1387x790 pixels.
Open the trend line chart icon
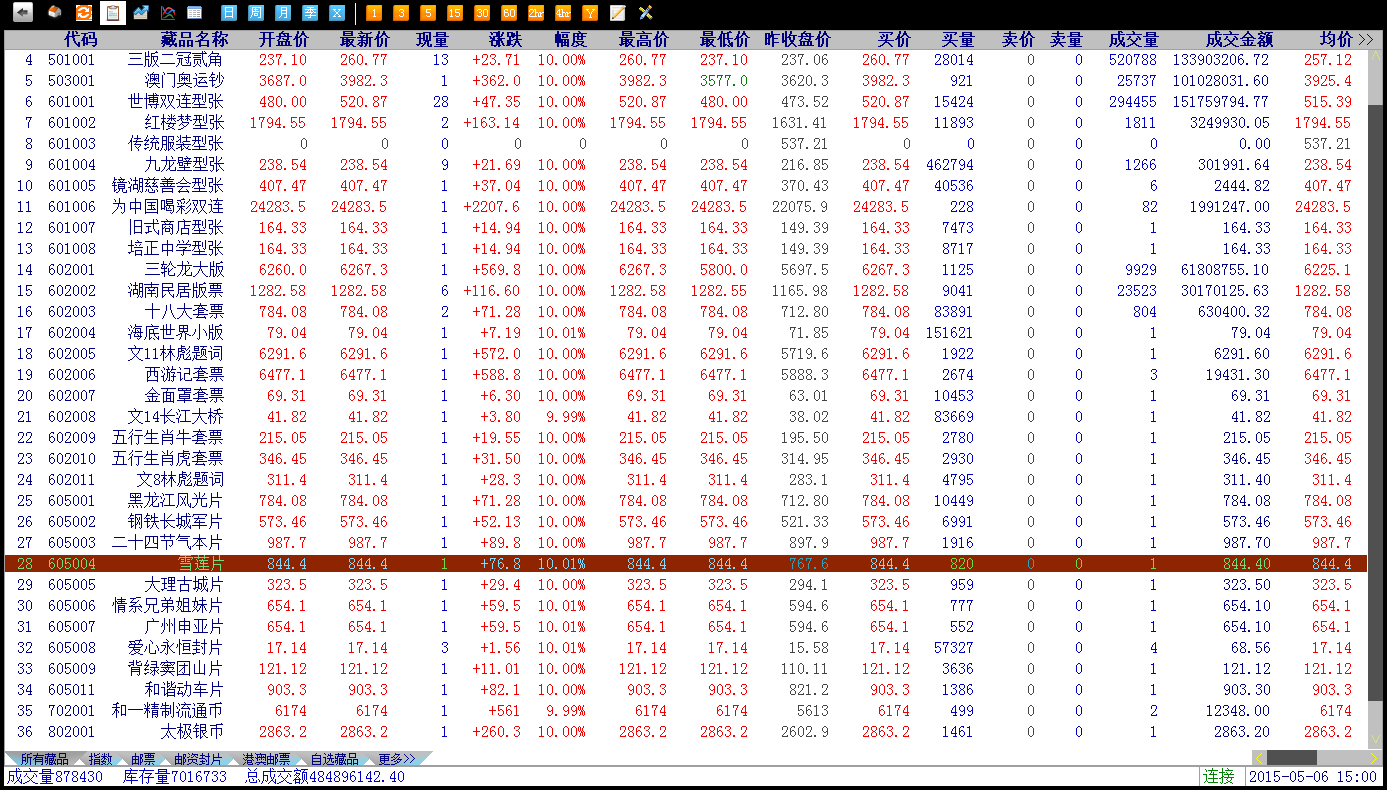click(141, 13)
